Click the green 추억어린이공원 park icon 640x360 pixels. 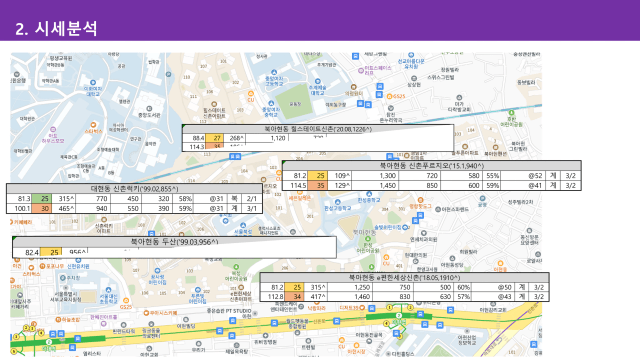pos(511,113)
